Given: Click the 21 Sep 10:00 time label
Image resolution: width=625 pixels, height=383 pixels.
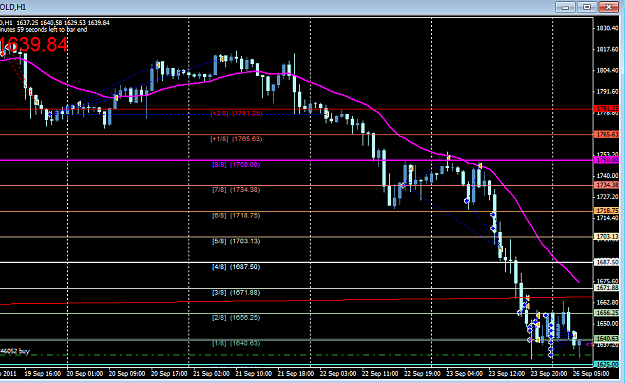Looking at the screenshot, I should point(254,374).
